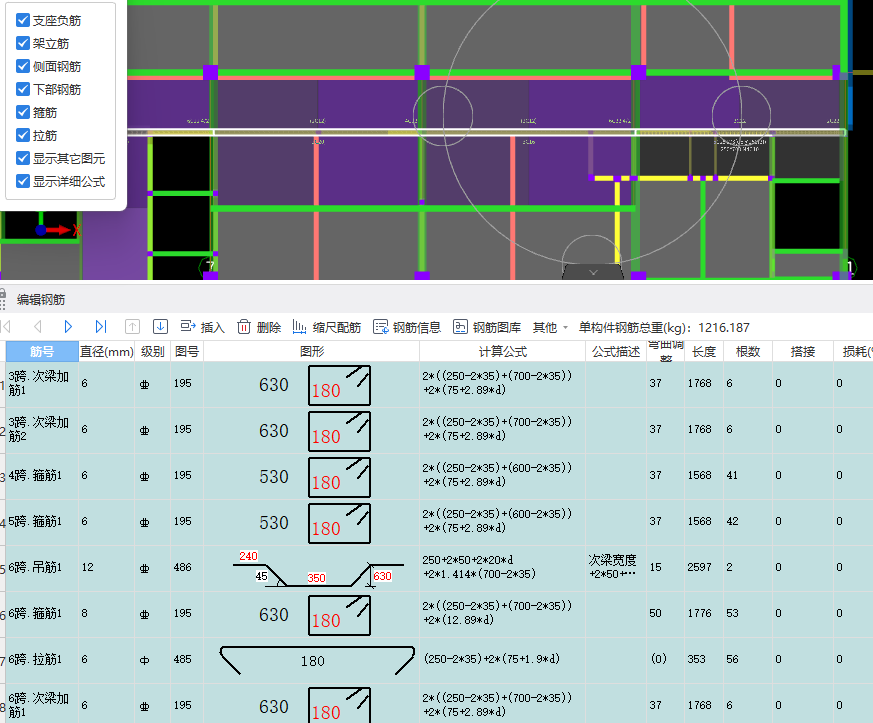
Task: Toggle 下部钢筋 checkbox
Action: coord(23,89)
